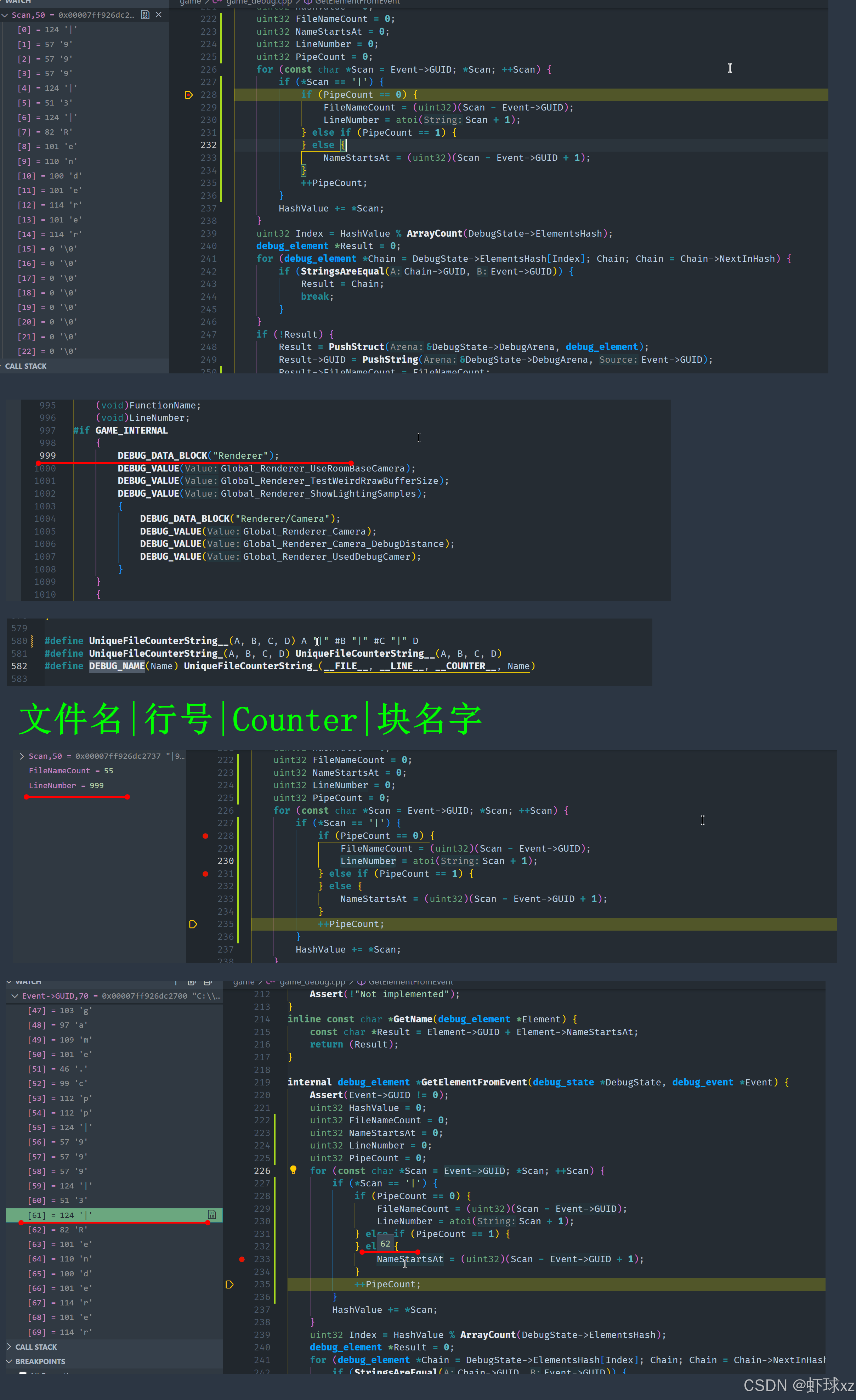The height and width of the screenshot is (1400, 856).
Task: Click view binary data icon beside Scan,50
Action: 145,15
